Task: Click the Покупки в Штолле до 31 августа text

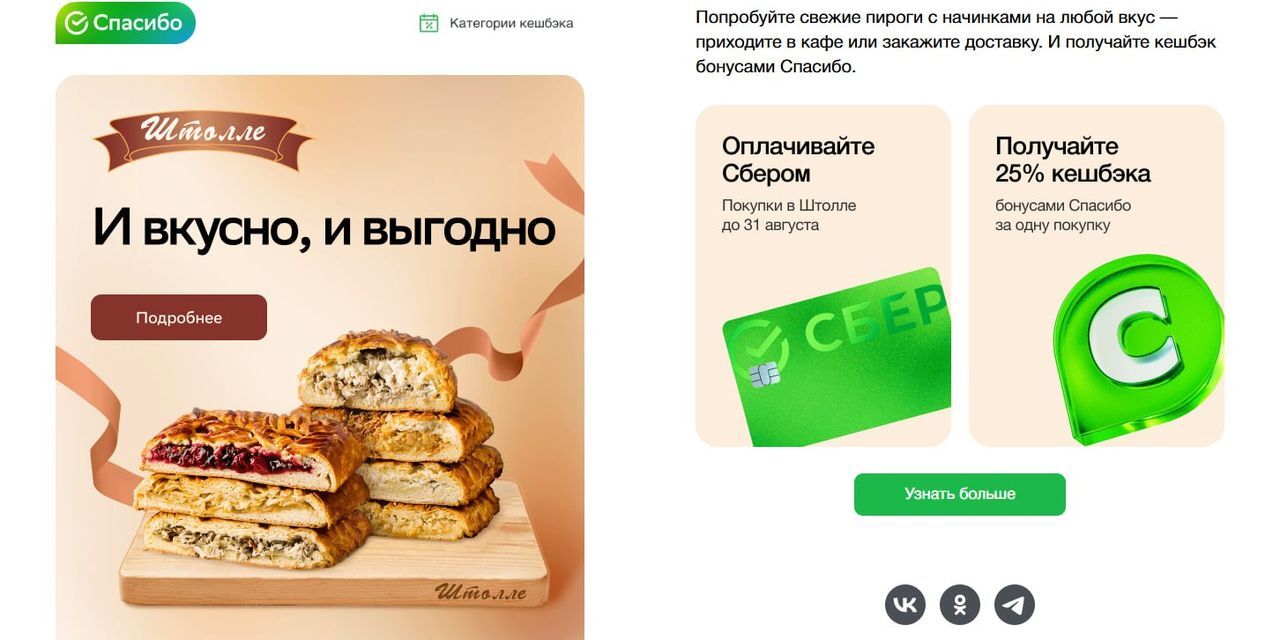Action: [789, 215]
